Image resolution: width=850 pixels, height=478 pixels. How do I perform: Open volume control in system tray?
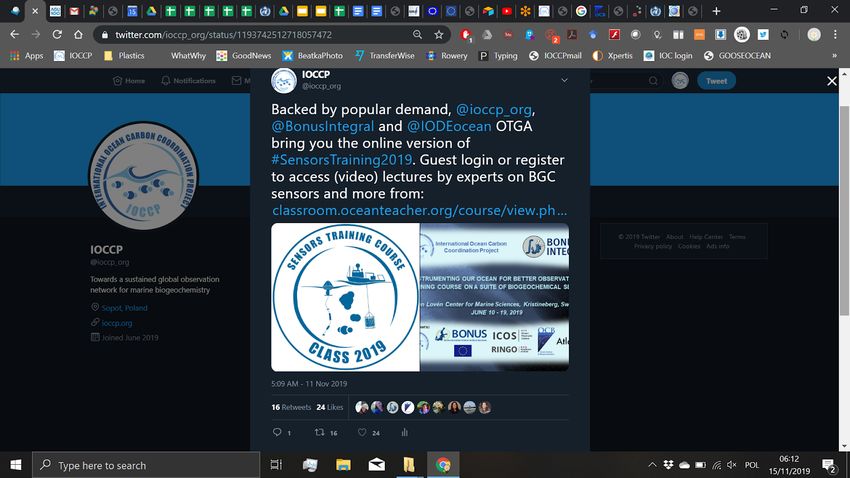pos(732,465)
